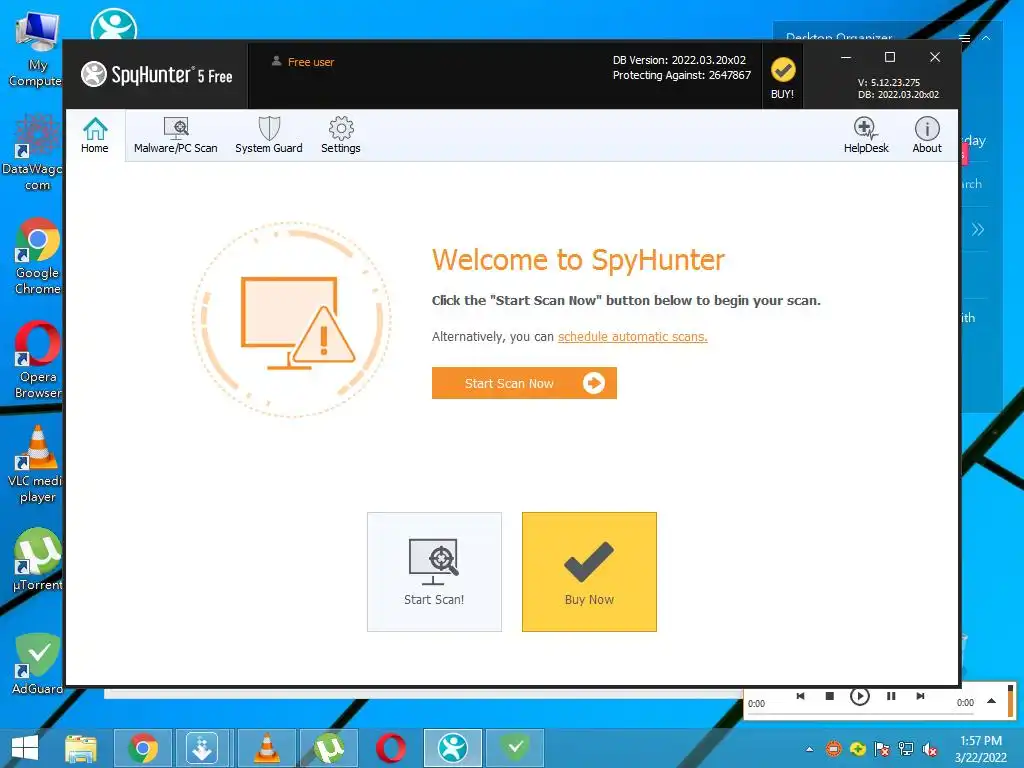Click the Free user label

[x=310, y=62]
